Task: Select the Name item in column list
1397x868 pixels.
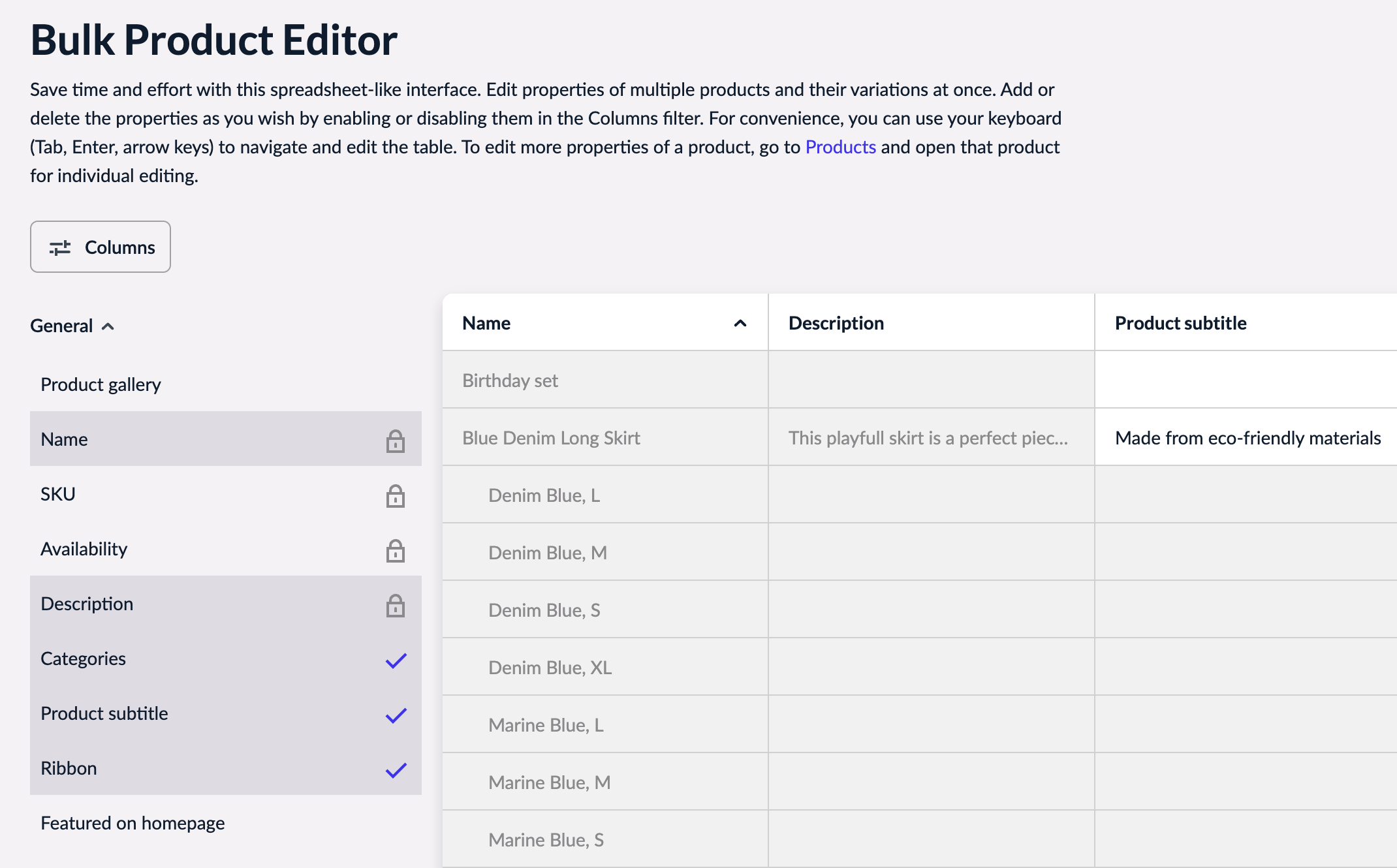Action: click(x=226, y=439)
